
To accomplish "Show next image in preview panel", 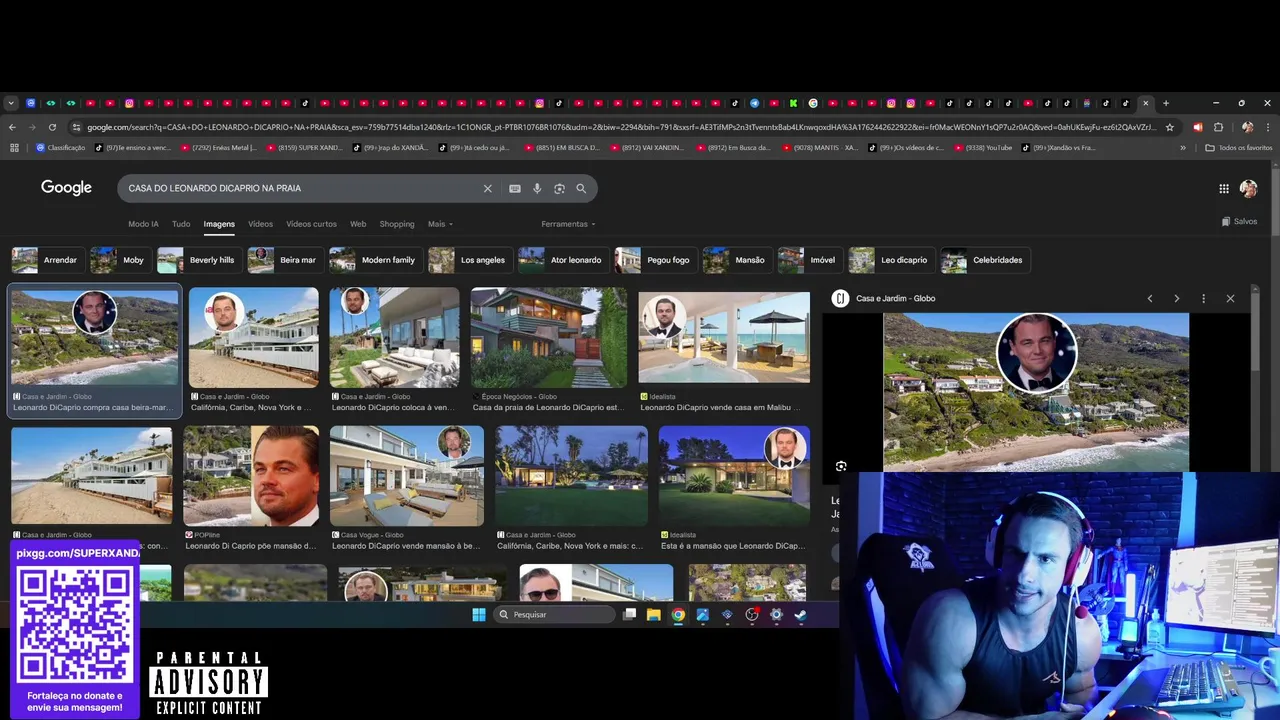I will [1177, 298].
